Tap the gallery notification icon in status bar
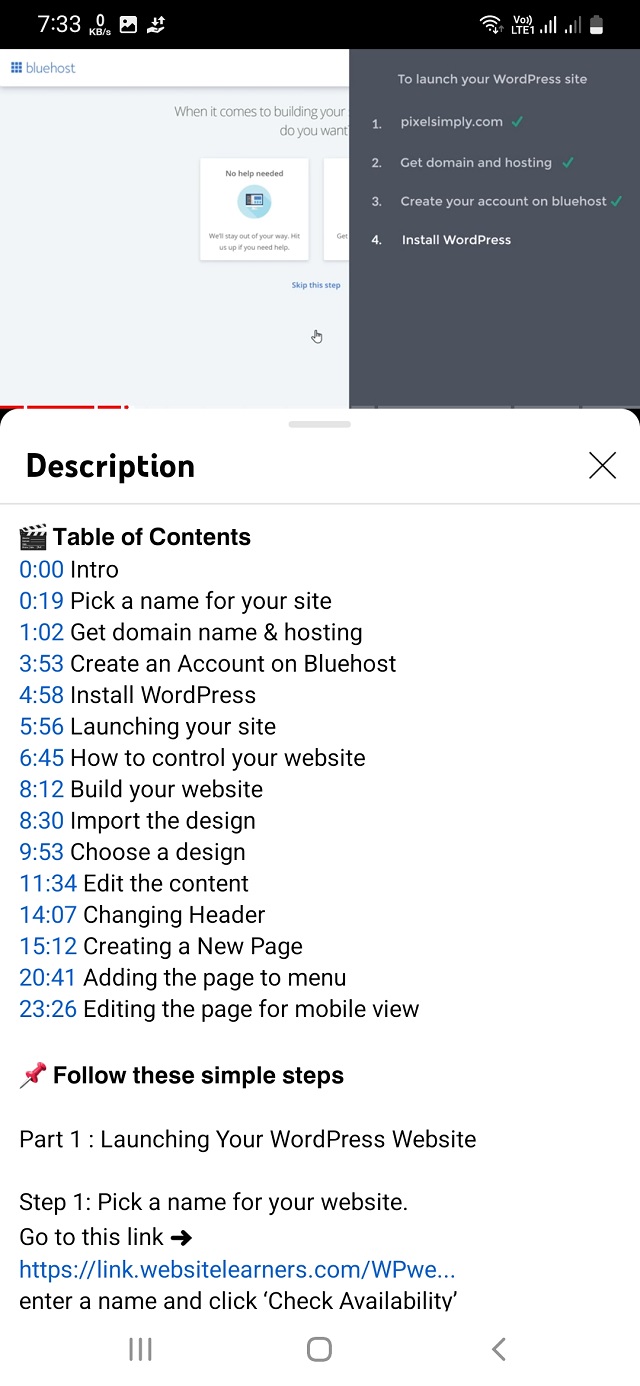The image size is (640, 1386). pos(128,25)
